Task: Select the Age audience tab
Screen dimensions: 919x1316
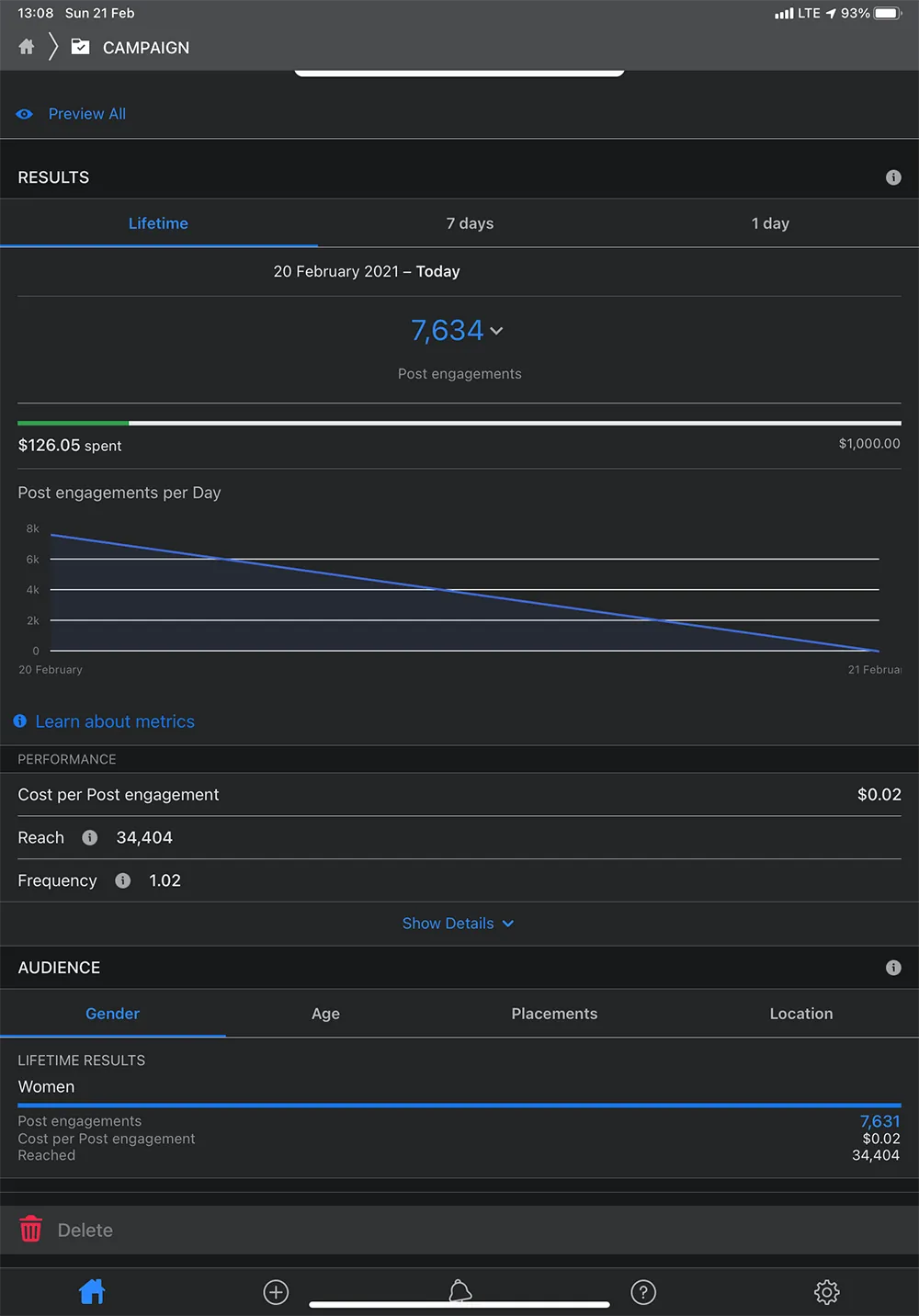Action: pyautogui.click(x=325, y=1014)
